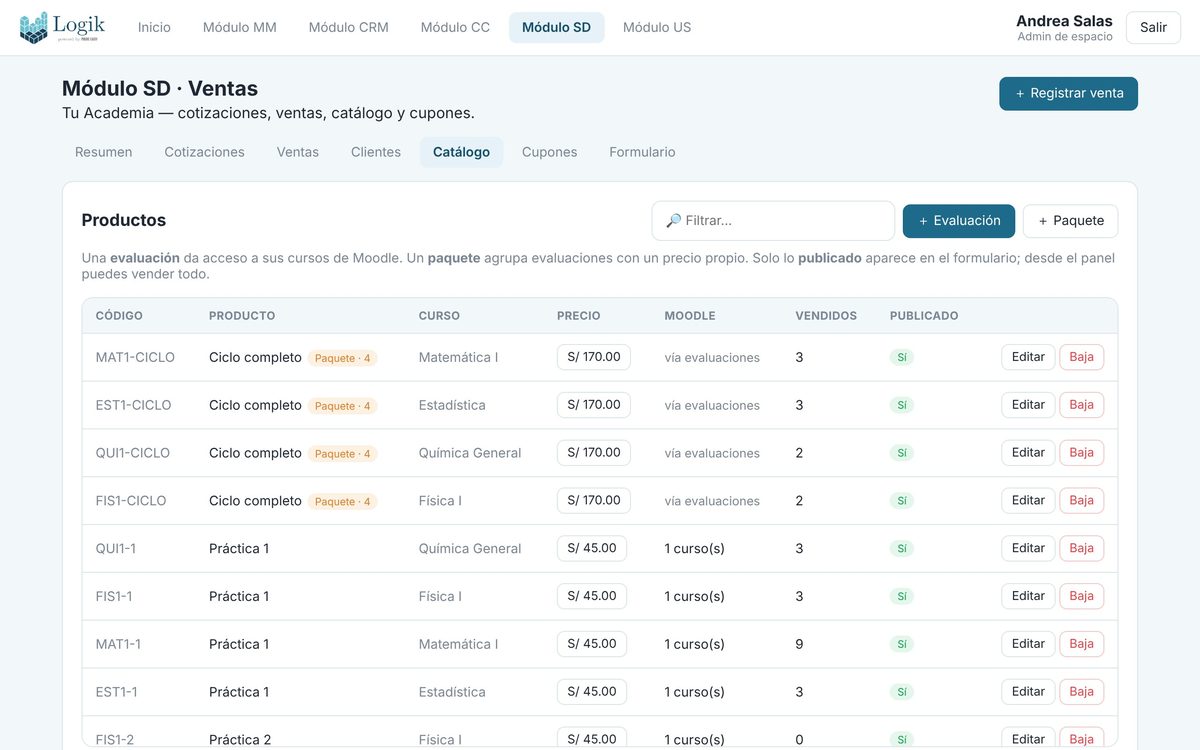Switch to Módulo CC
This screenshot has height=750, width=1200.
455,28
